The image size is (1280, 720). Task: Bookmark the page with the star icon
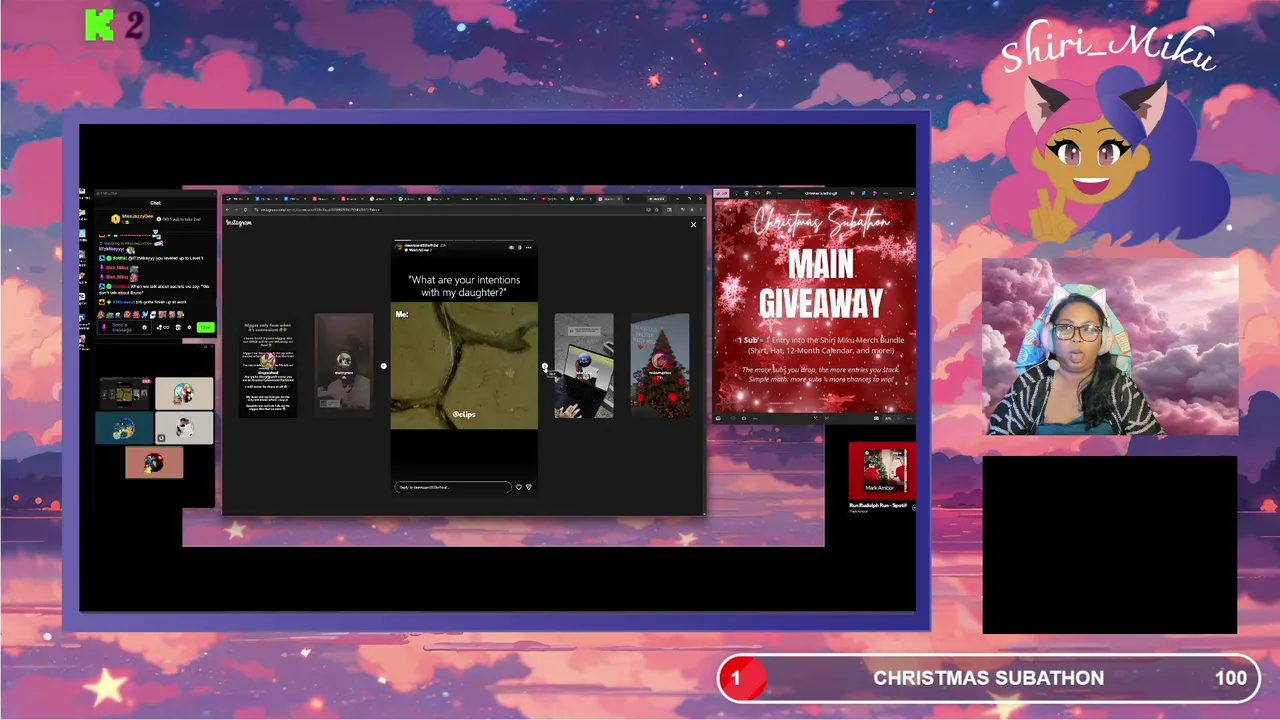(x=656, y=209)
